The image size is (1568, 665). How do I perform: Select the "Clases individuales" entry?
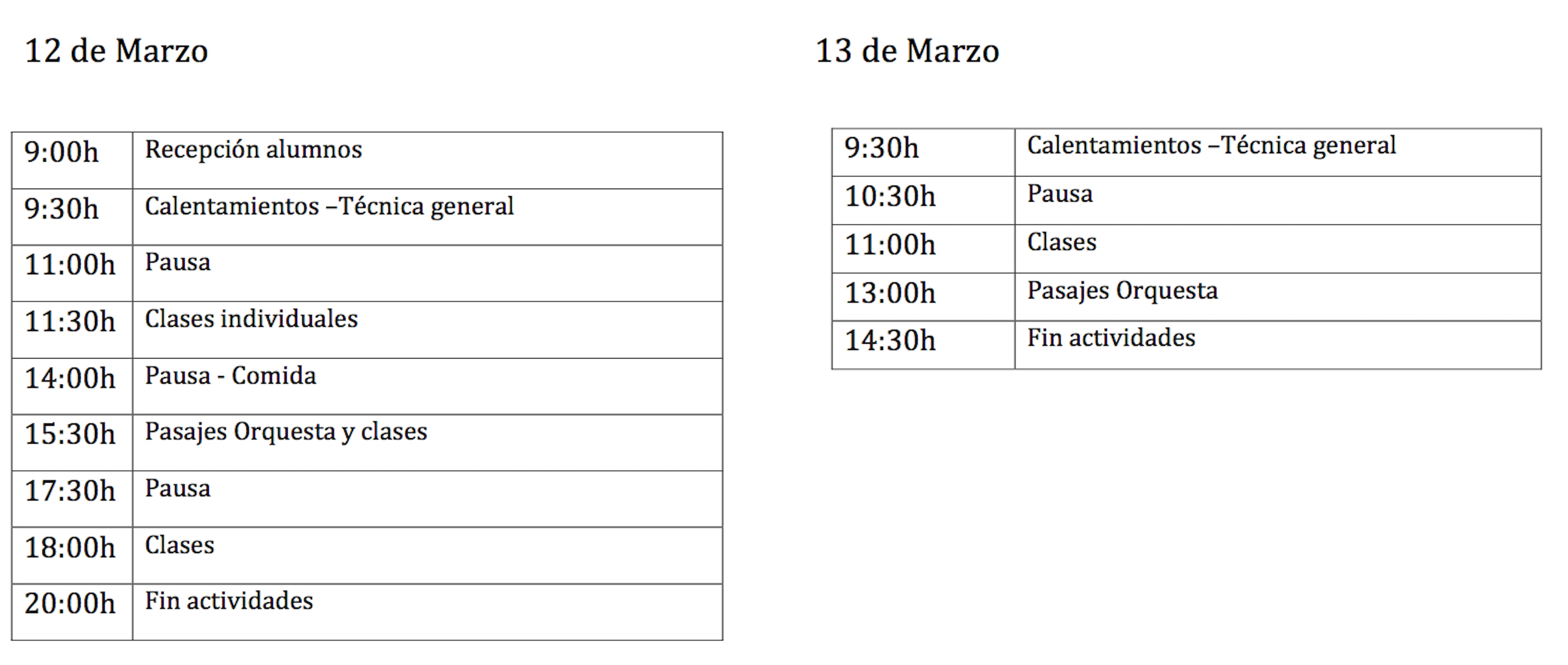[251, 319]
